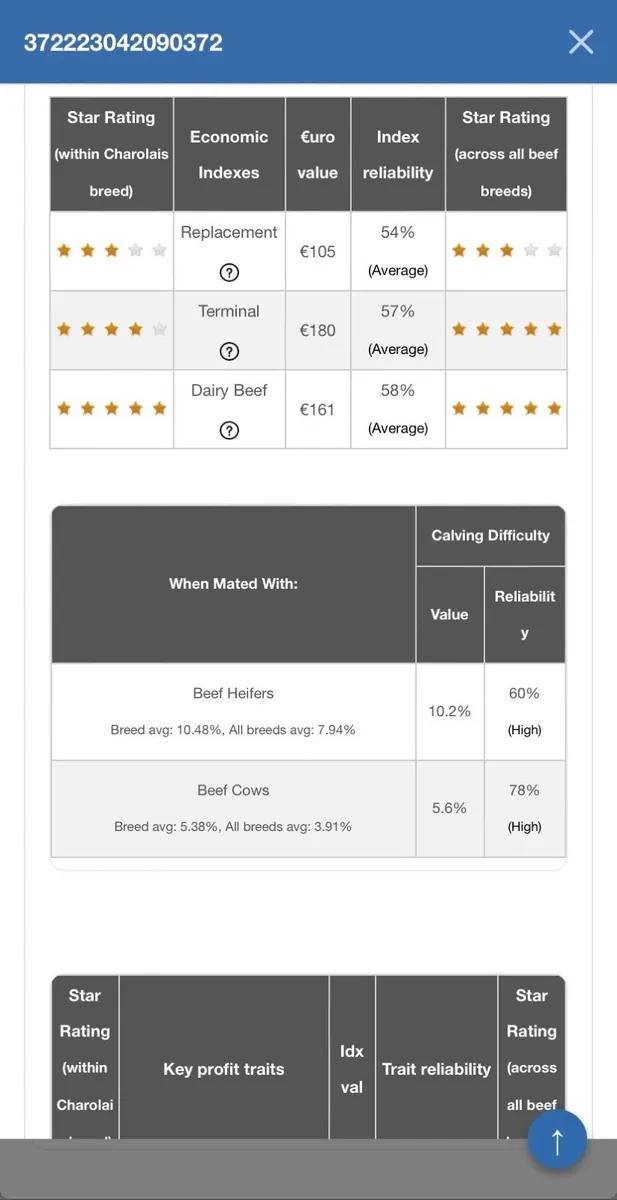Select the Beef Cows row
617x1200 pixels.
[x=308, y=808]
